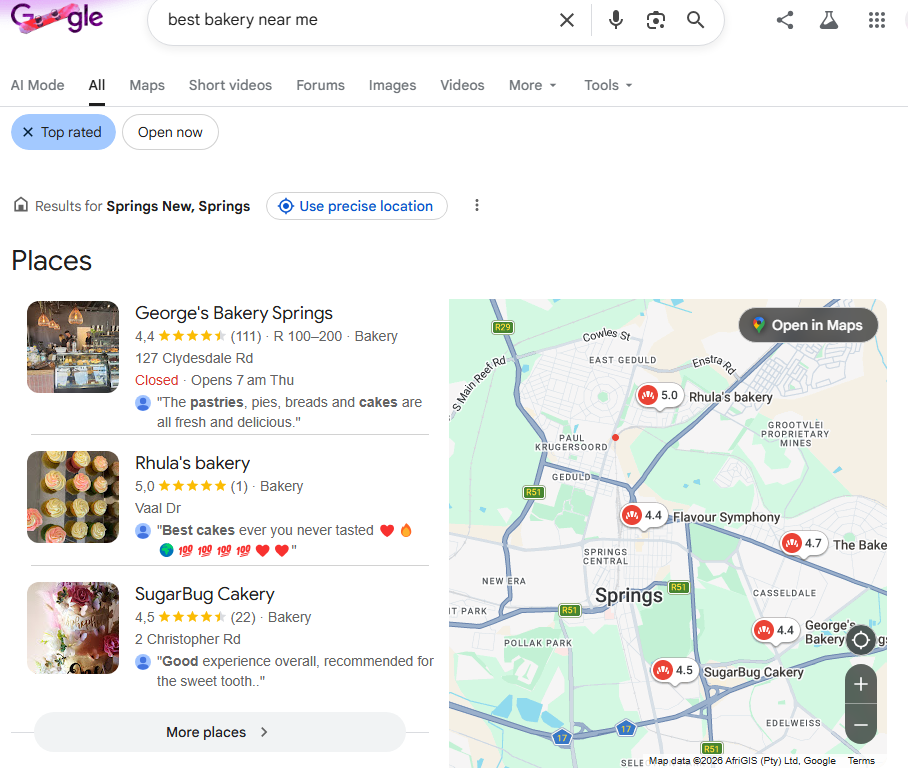Click SugarBug '2 Christopher Rd' address
908x769 pixels.
click(x=188, y=639)
